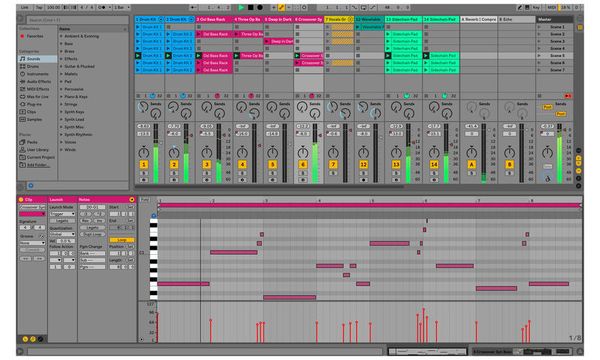The width and height of the screenshot is (600, 360).
Task: Start playback with the green Play button
Action: pos(241,7)
